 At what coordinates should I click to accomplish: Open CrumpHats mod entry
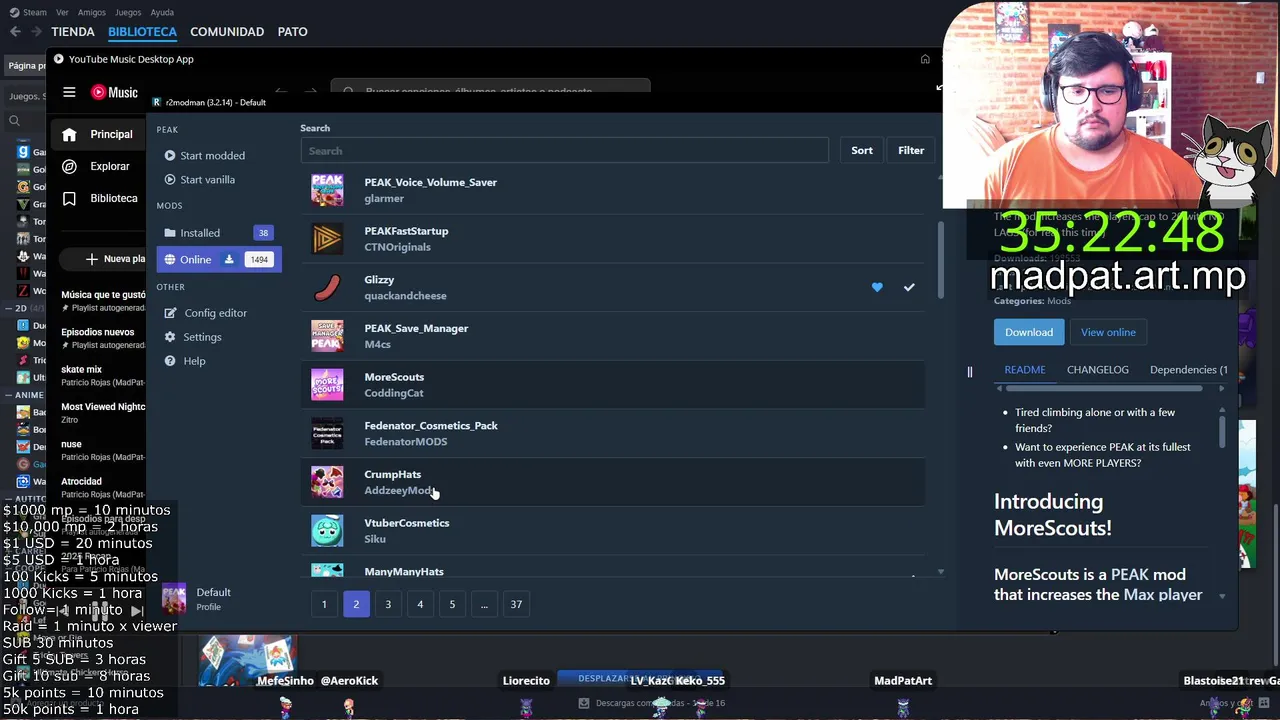point(613,482)
